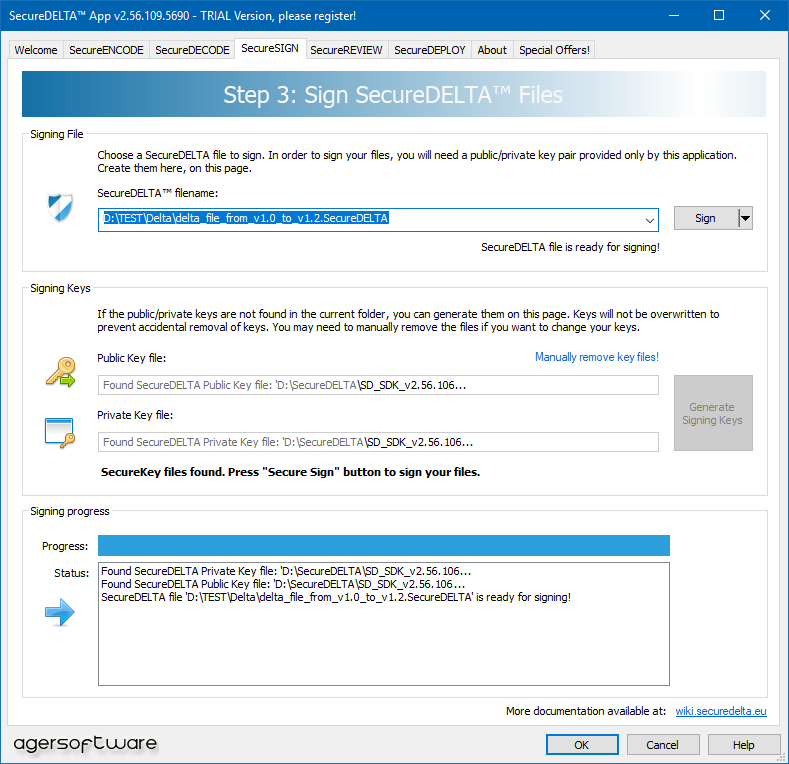
Task: Click the Cancel button
Action: tap(663, 745)
